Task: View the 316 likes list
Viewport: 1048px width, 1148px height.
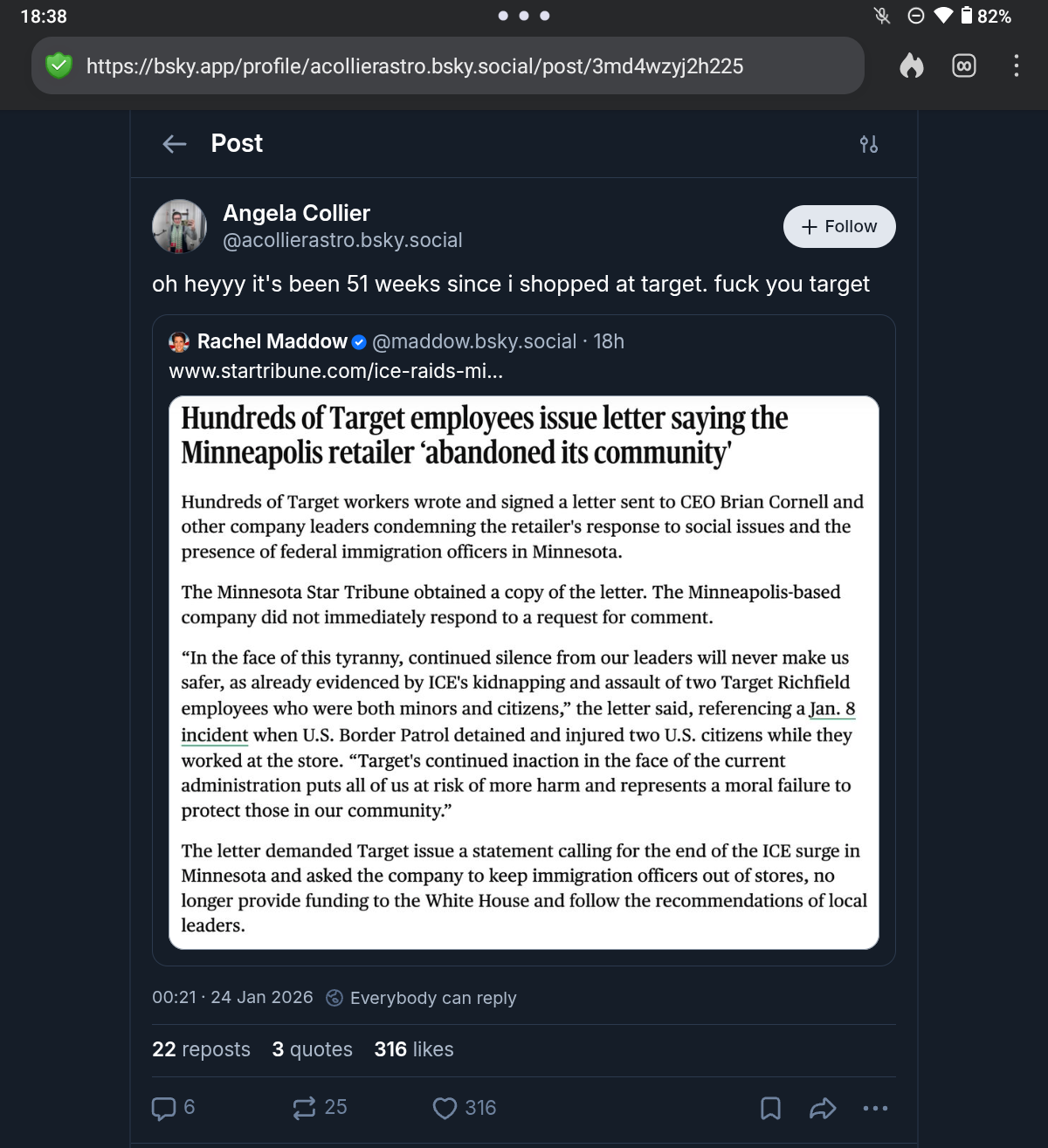Action: pyautogui.click(x=414, y=1049)
